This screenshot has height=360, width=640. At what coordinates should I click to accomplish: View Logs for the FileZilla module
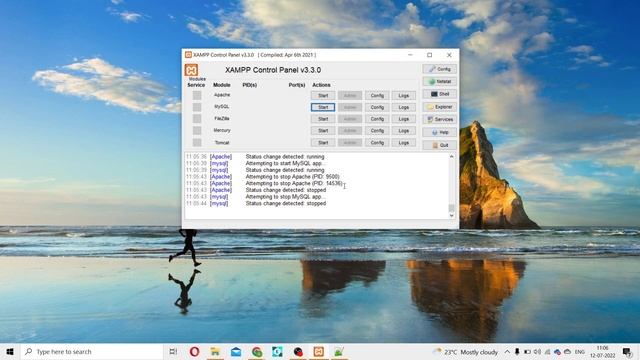[404, 119]
